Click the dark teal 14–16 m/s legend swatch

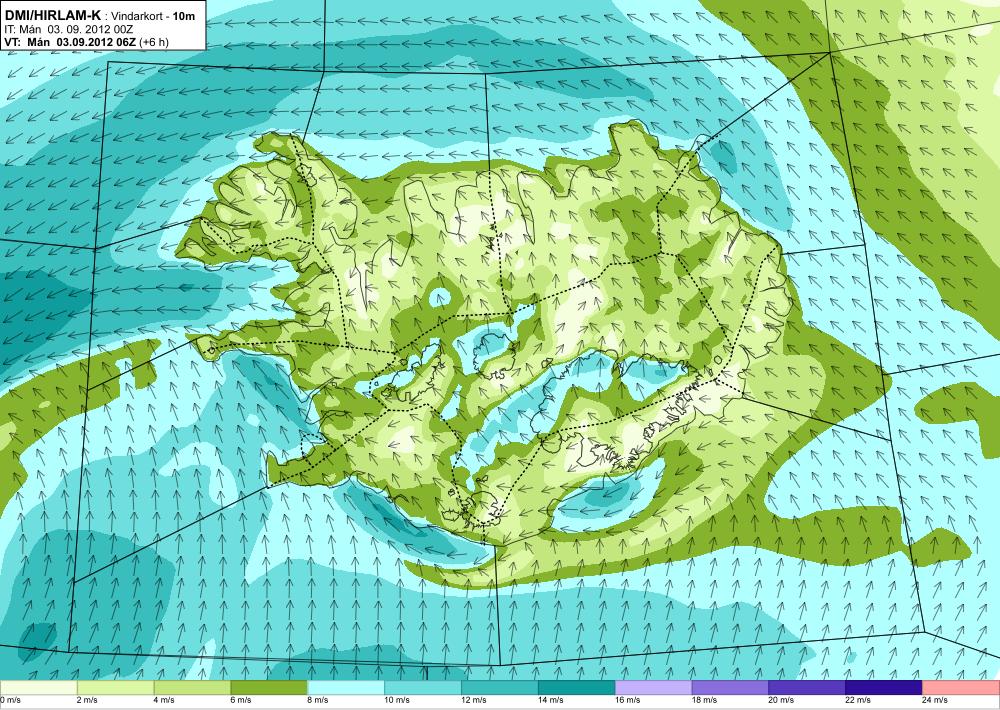pos(577,688)
